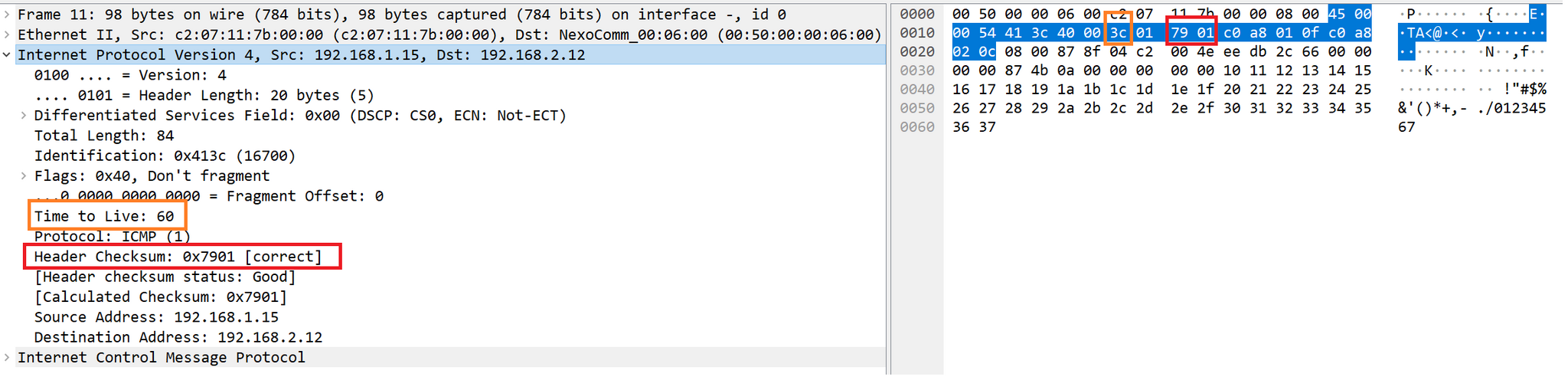Select the Time to Live: 60 field
The width and height of the screenshot is (1568, 390).
[x=104, y=216]
